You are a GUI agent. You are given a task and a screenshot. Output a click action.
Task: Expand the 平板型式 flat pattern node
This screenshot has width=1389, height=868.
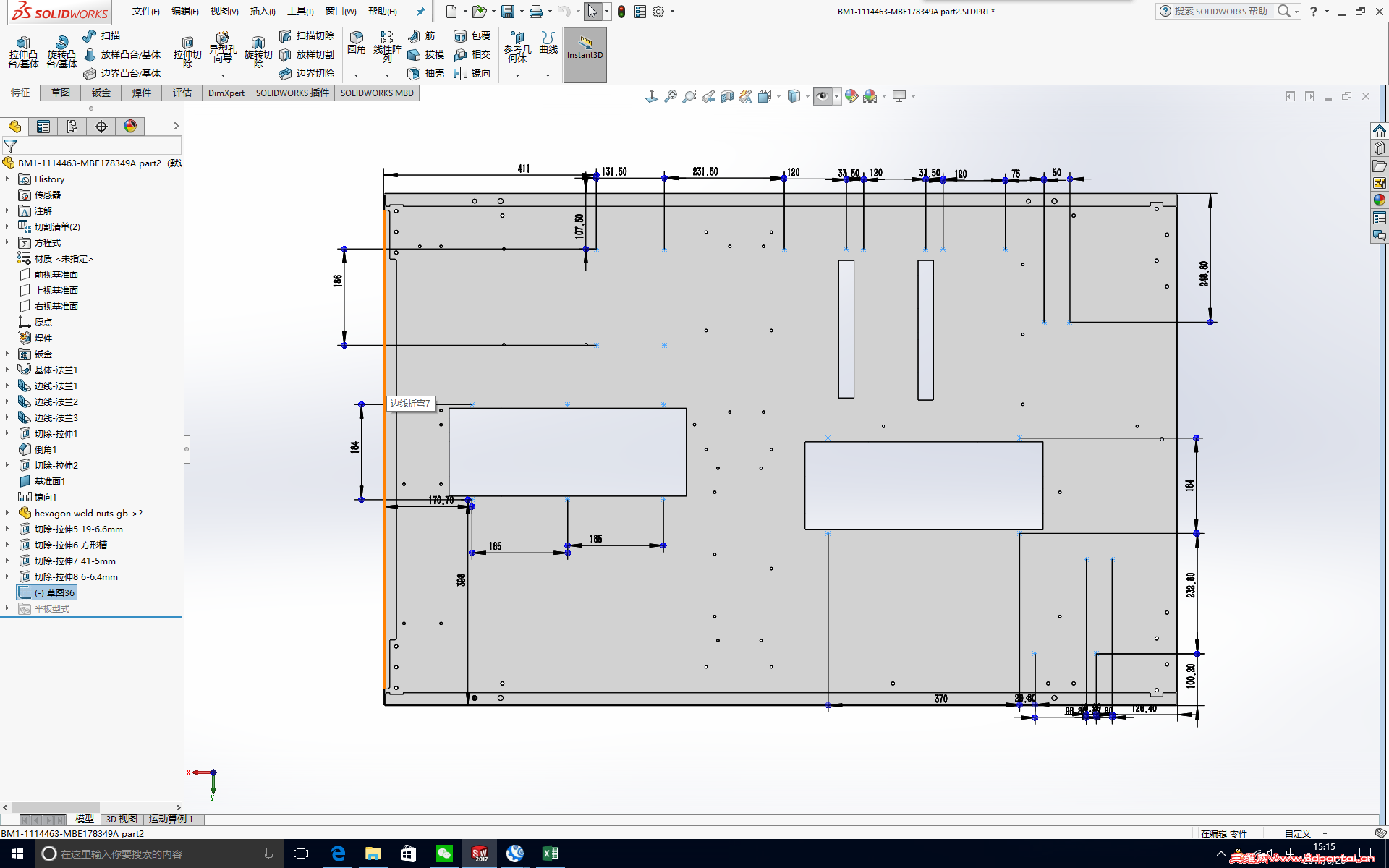pyautogui.click(x=7, y=608)
